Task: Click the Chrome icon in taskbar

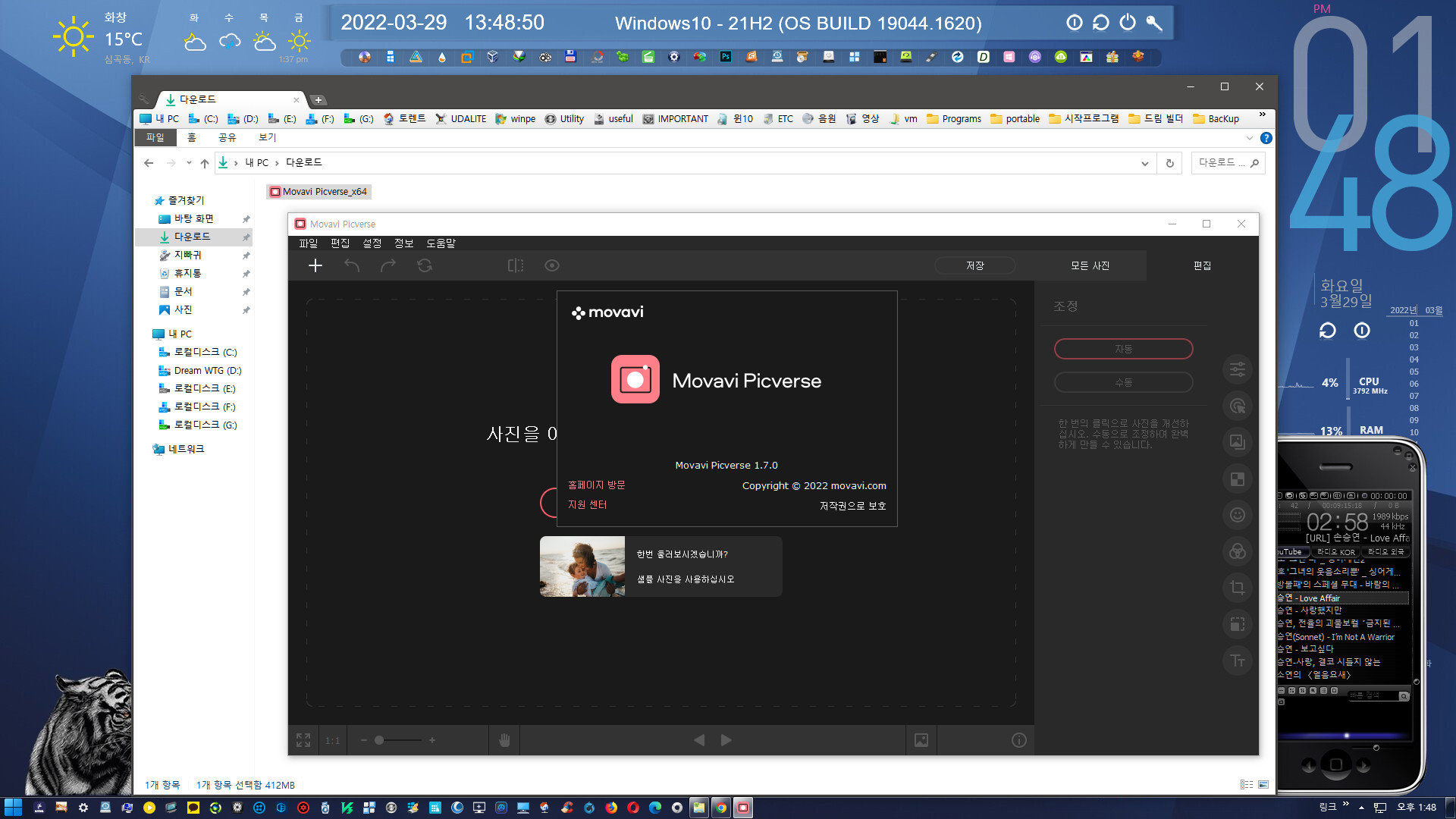Action: [721, 808]
